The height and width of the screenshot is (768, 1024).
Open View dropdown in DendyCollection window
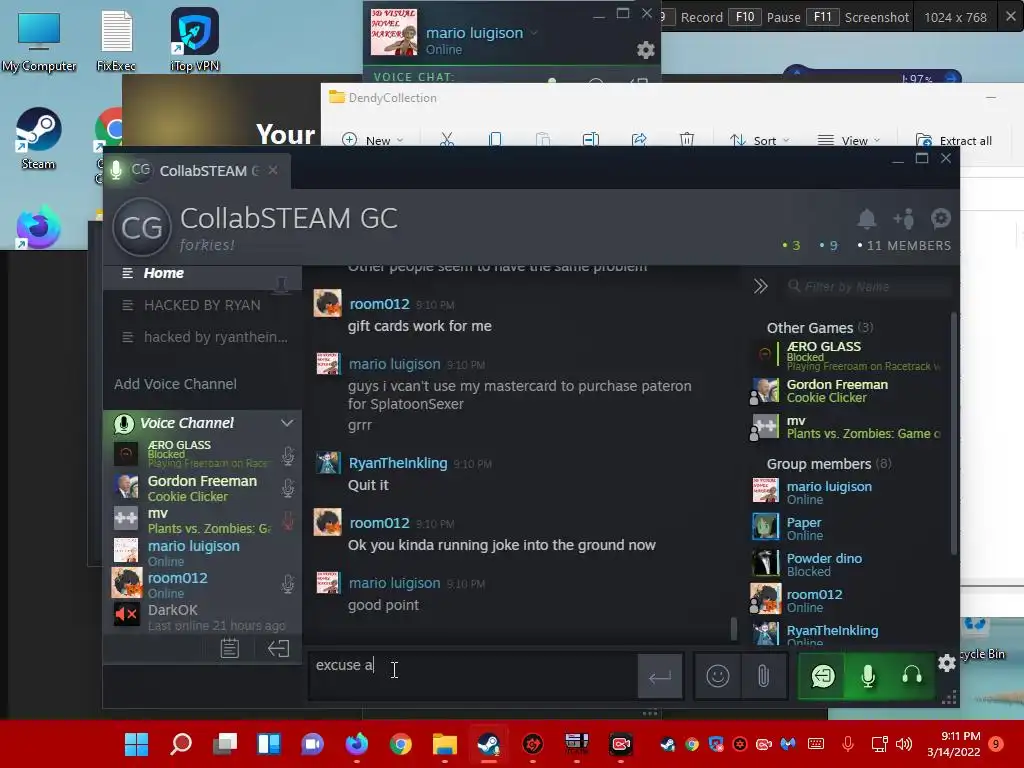(848, 140)
